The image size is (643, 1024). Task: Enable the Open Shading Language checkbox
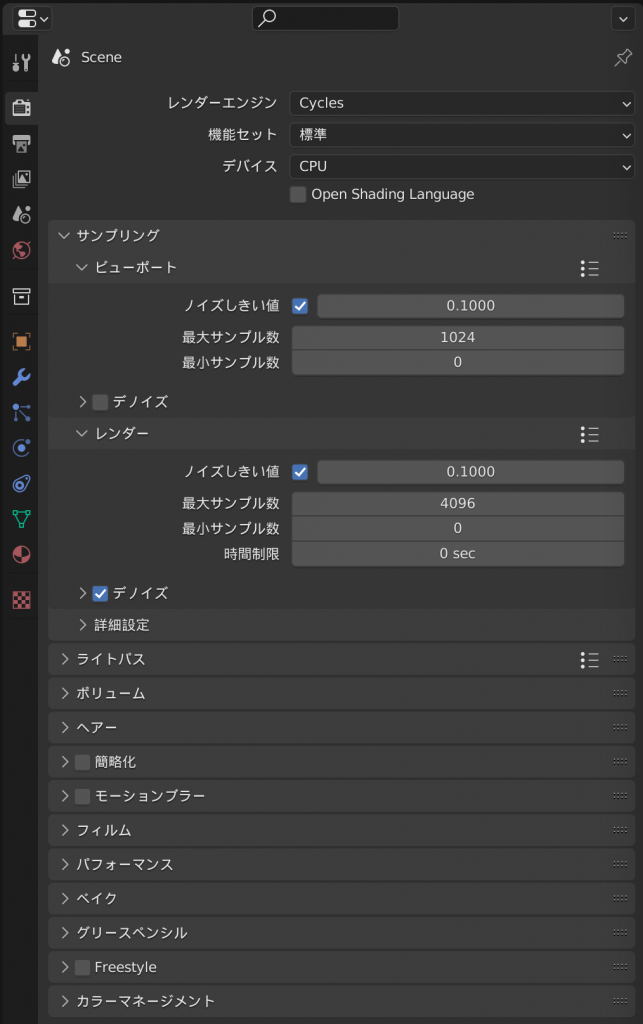[298, 195]
